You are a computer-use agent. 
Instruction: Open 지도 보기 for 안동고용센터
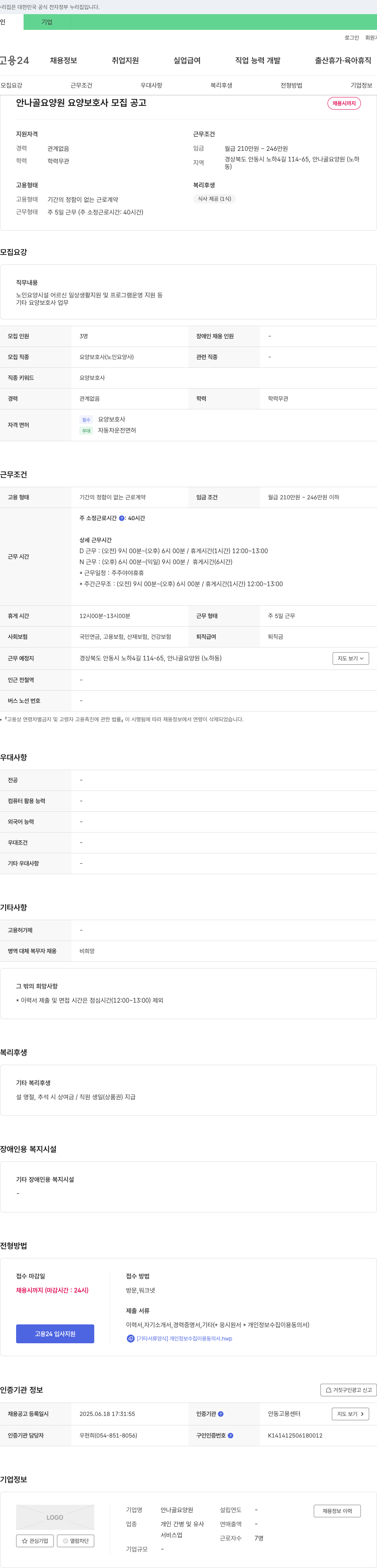point(350,1413)
